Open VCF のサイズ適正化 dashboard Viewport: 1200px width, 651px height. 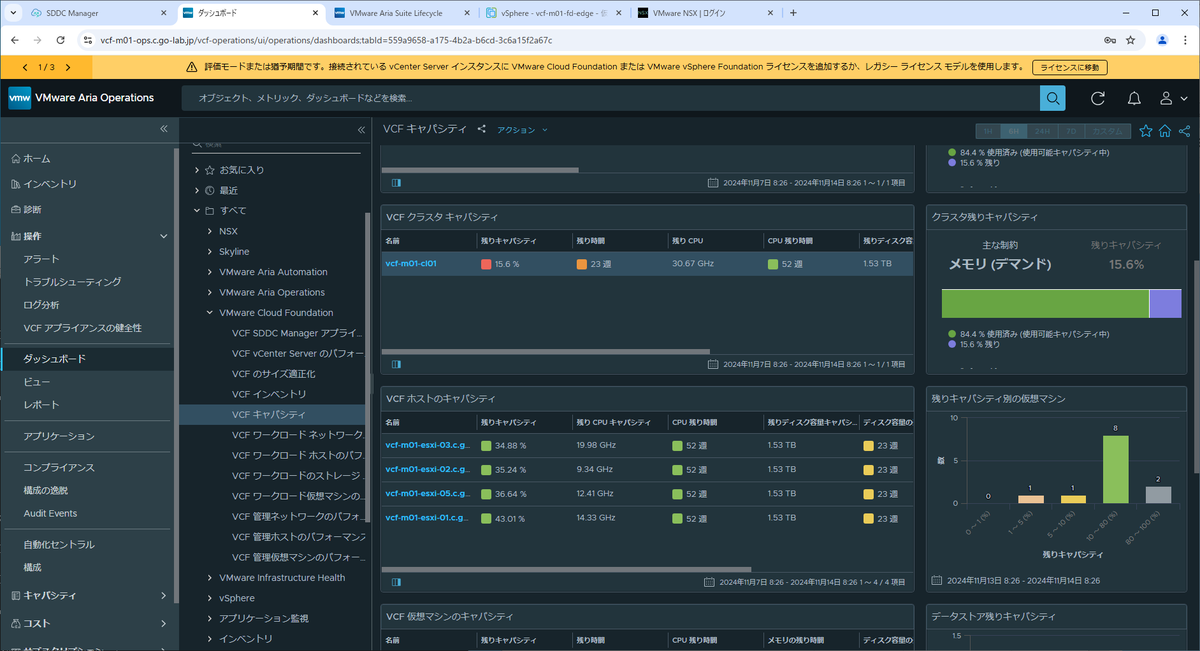[x=273, y=373]
